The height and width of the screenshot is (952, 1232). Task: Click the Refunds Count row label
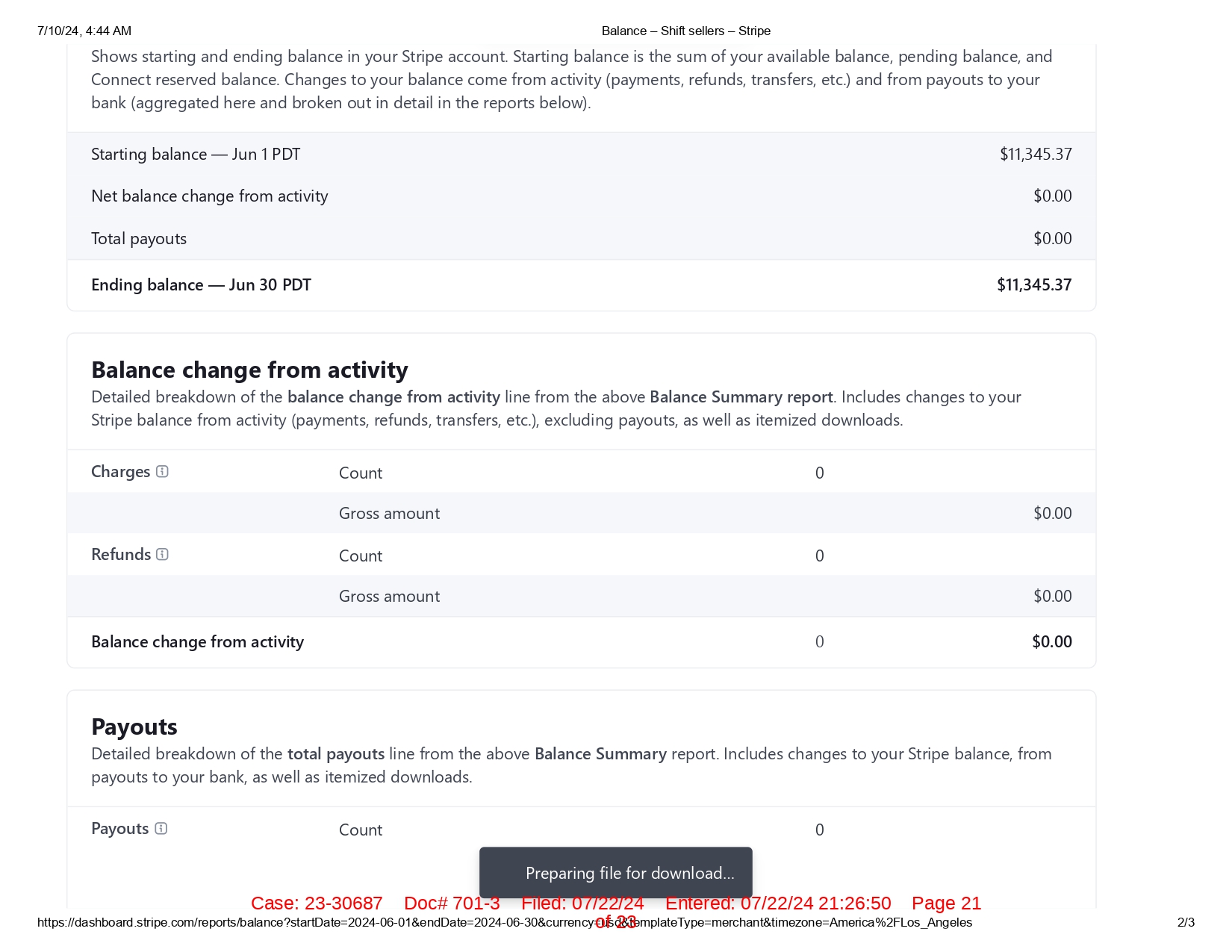coord(361,556)
